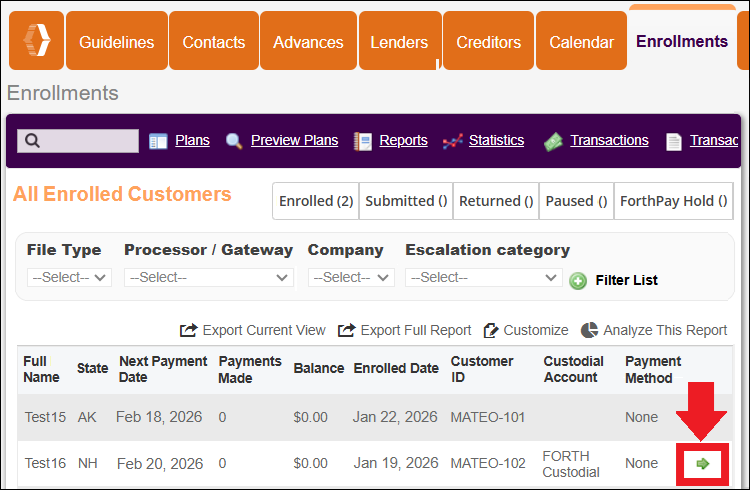750x490 pixels.
Task: Click the Transactions money icon
Action: [x=553, y=142]
